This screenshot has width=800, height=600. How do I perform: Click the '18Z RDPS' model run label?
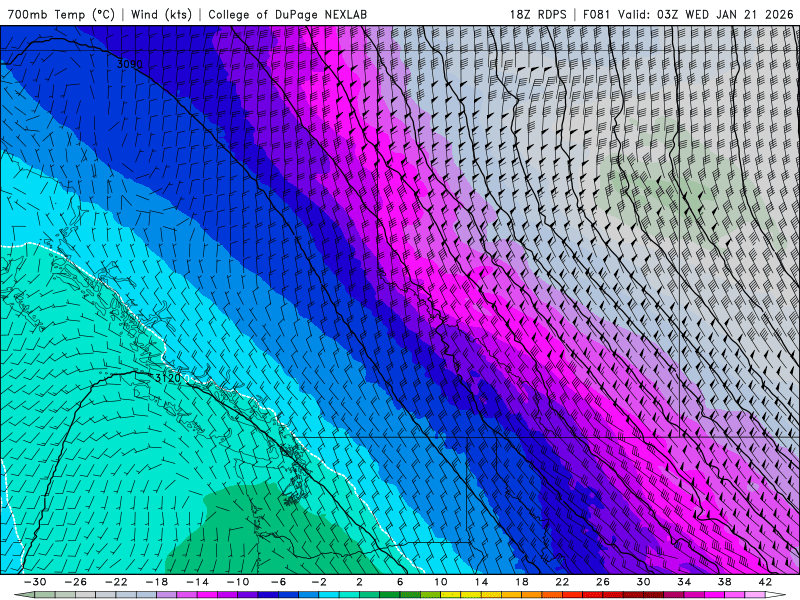538,15
